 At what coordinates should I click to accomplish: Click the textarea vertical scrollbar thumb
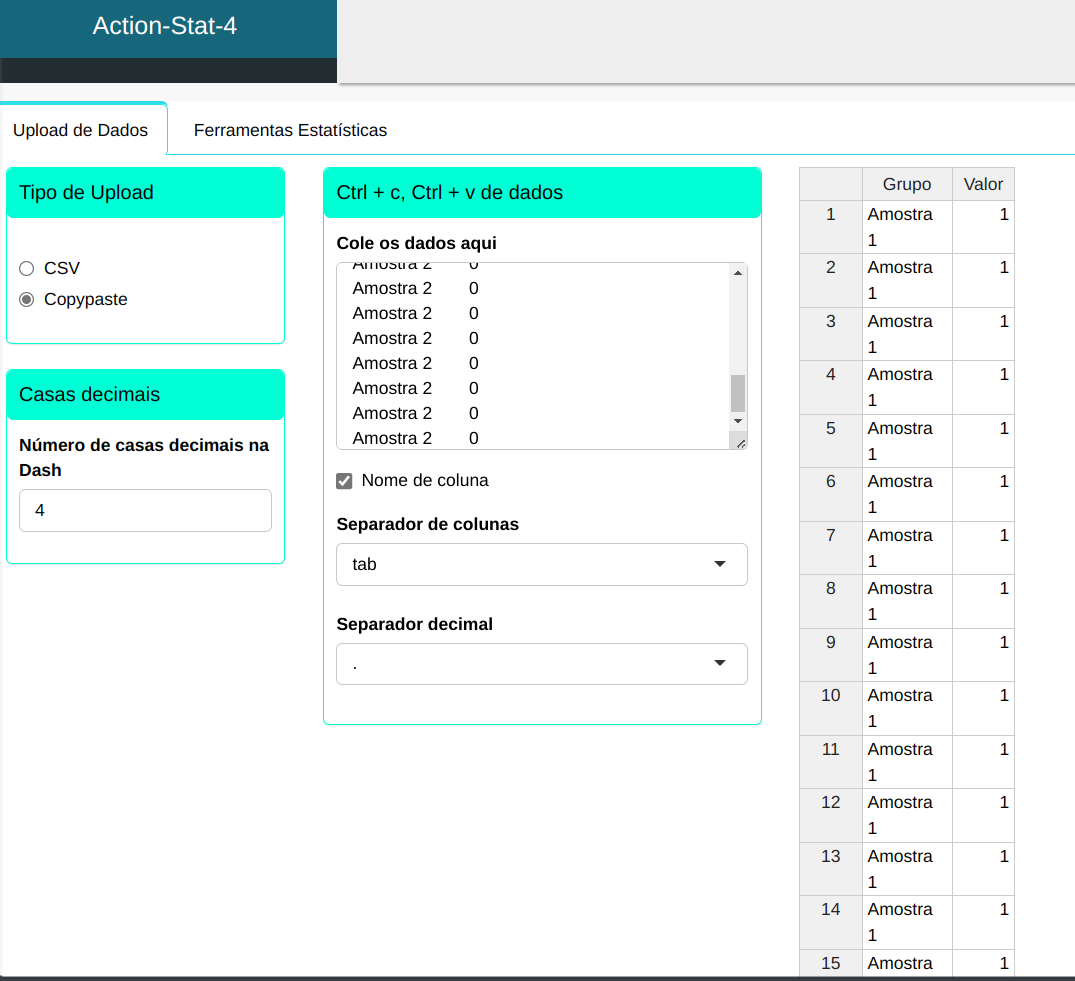click(x=738, y=393)
